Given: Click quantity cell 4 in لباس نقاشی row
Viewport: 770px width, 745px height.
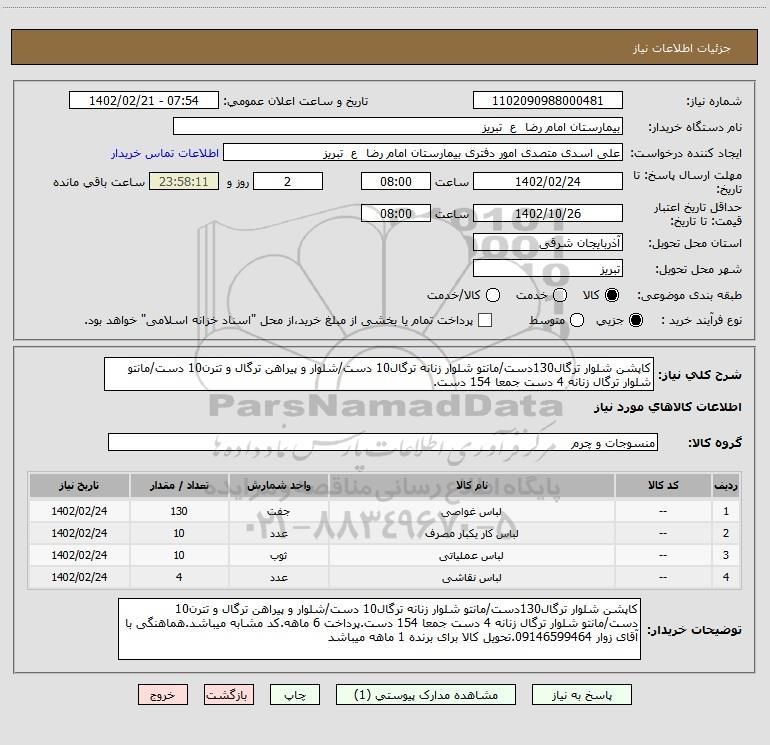Looking at the screenshot, I should [179, 578].
